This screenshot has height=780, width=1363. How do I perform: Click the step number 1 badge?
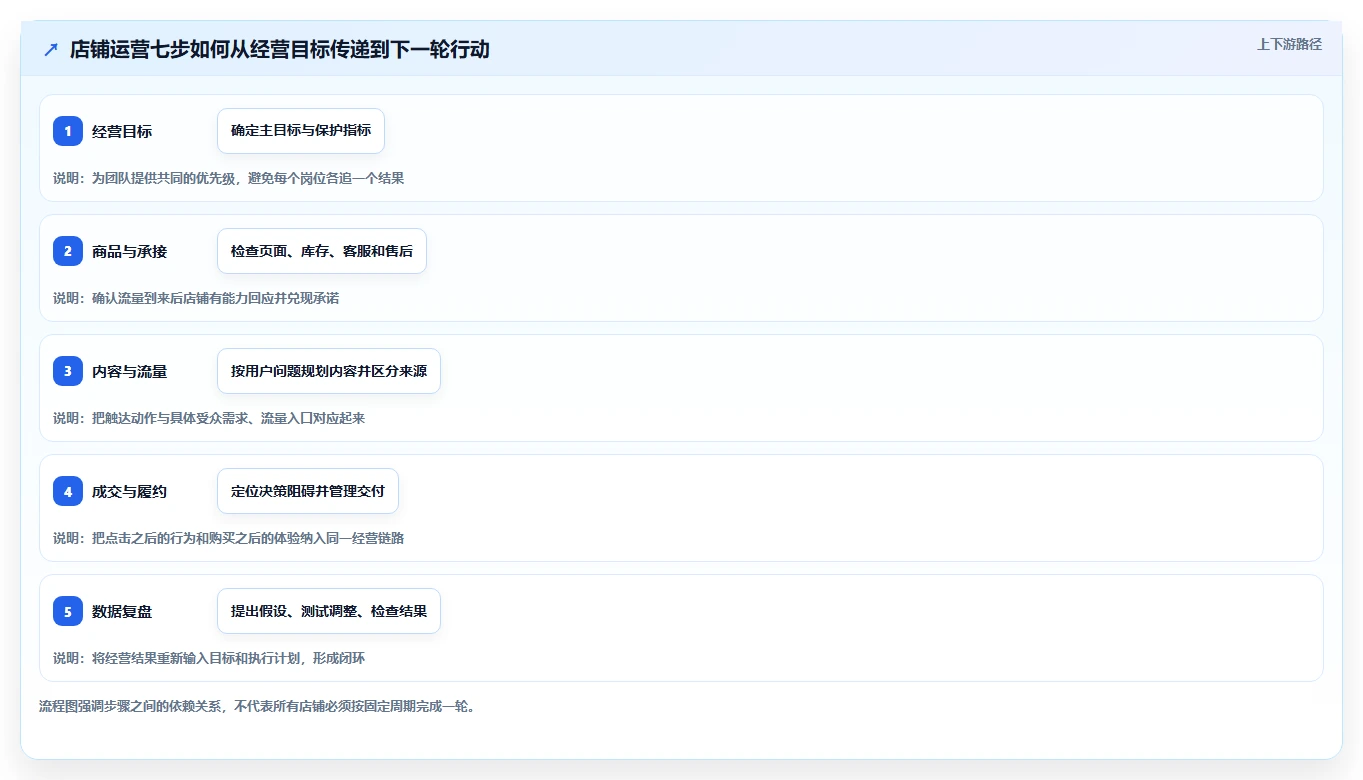tap(68, 131)
